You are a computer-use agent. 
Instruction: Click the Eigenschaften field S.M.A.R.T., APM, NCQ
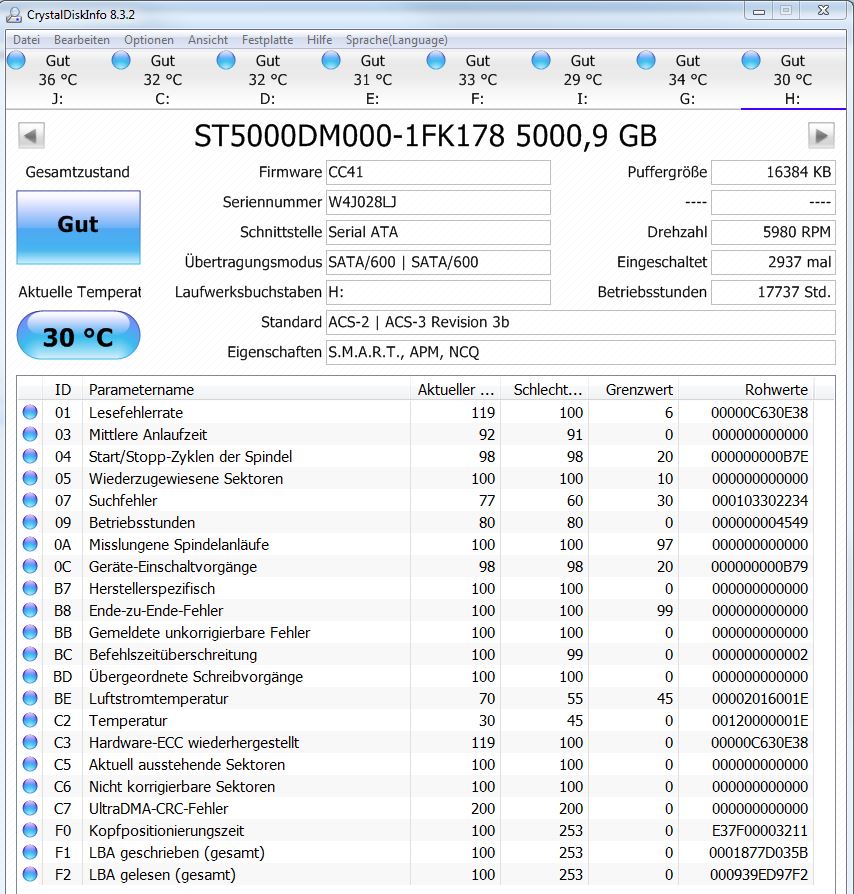(x=580, y=352)
